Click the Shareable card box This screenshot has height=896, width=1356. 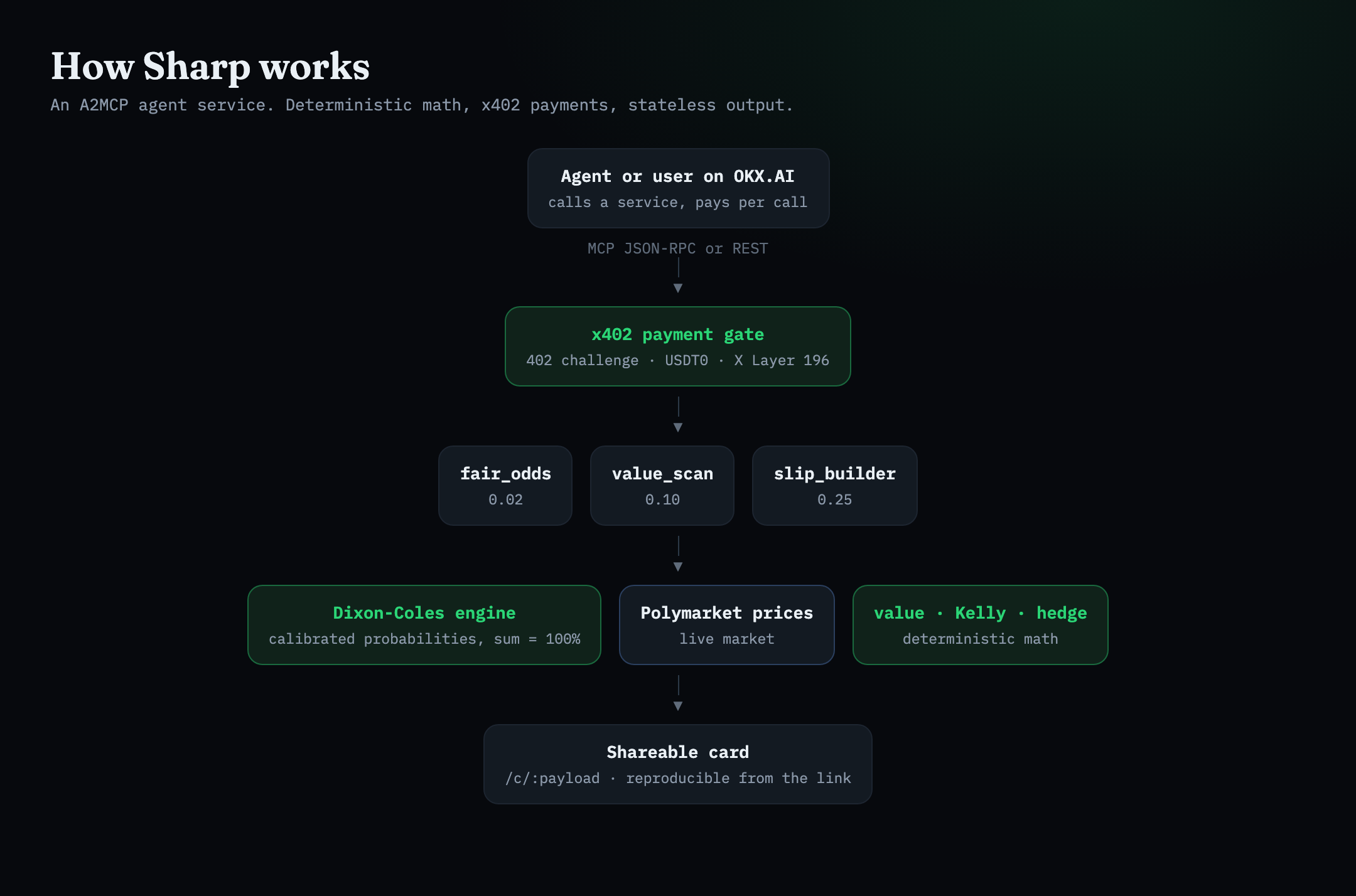pos(678,764)
